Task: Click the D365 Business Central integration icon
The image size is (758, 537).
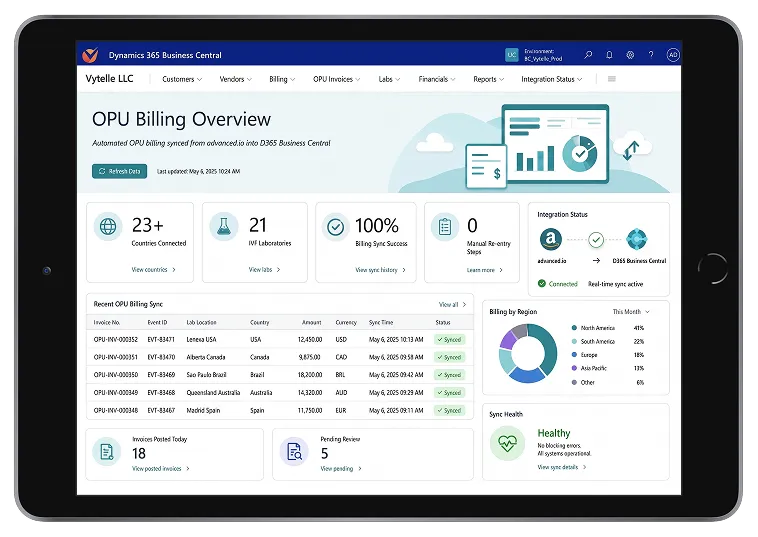Action: [x=637, y=239]
